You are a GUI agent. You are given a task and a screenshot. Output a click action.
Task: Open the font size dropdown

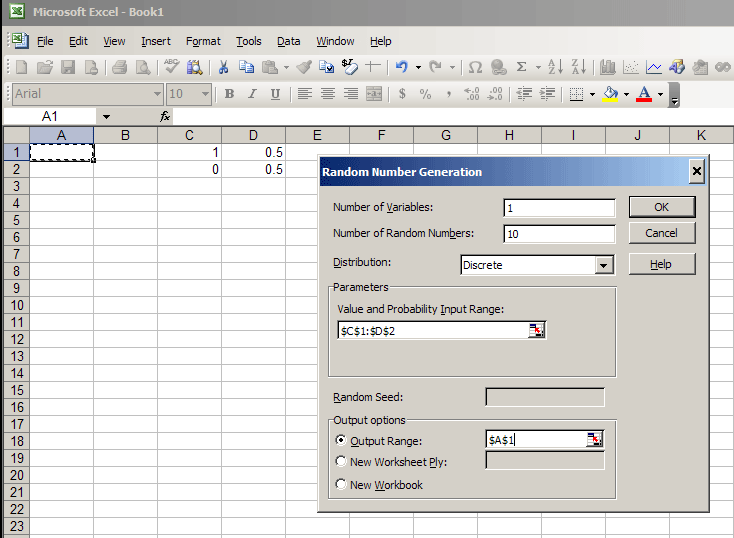205,94
